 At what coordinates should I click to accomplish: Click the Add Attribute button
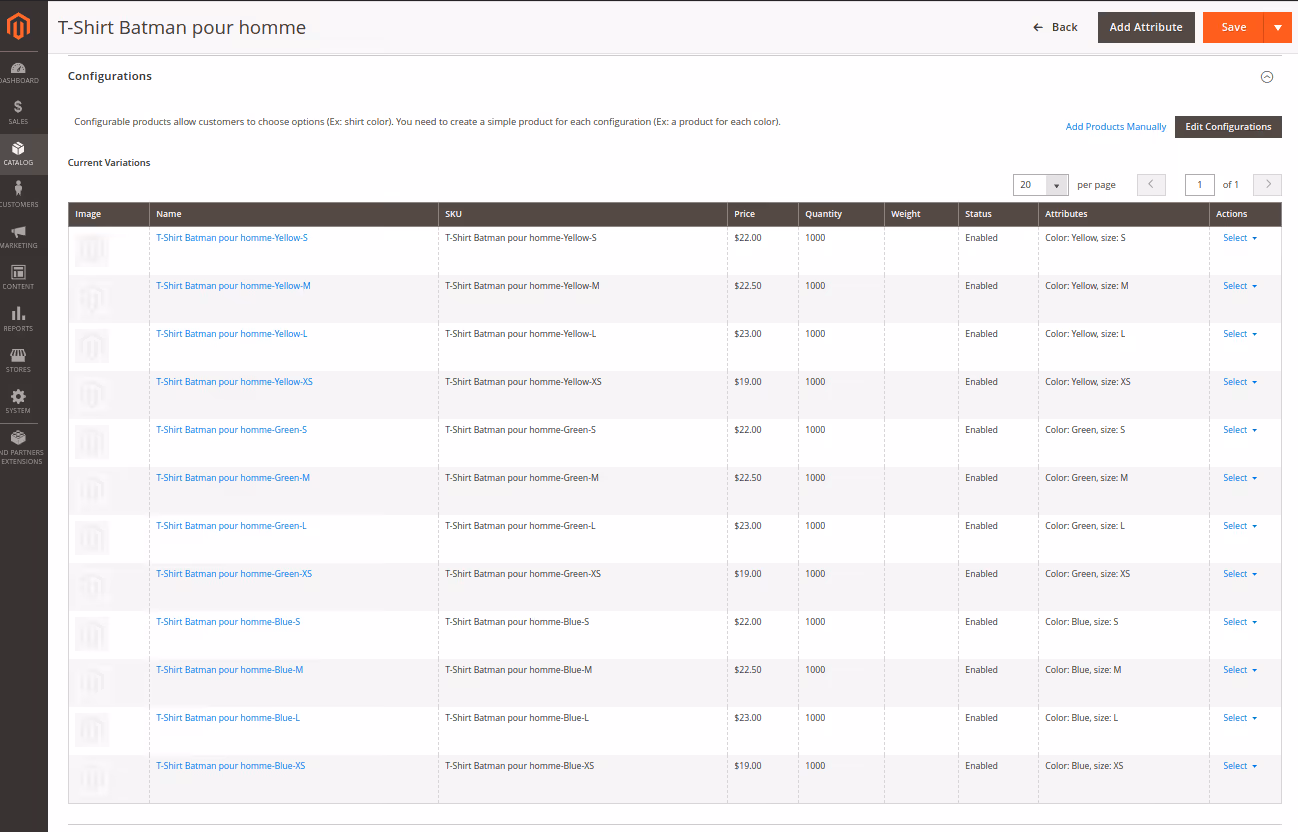click(x=1146, y=27)
